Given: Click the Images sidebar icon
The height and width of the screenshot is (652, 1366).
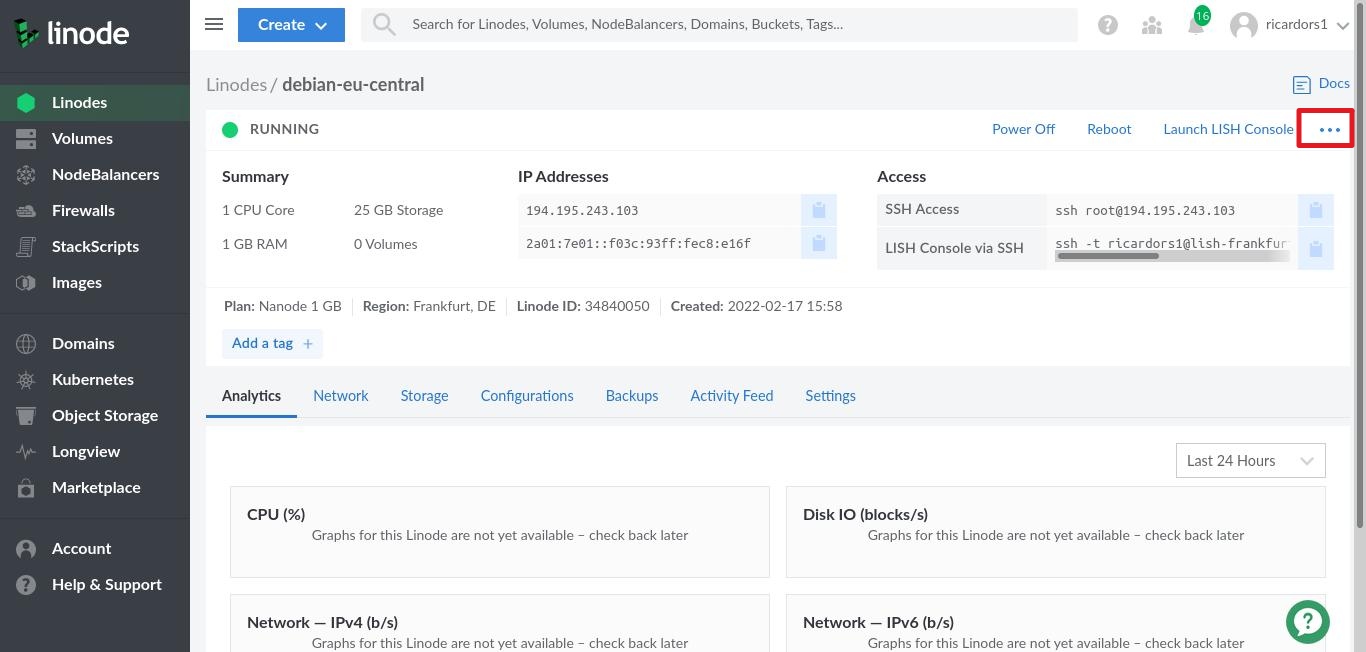Looking at the screenshot, I should tap(26, 282).
